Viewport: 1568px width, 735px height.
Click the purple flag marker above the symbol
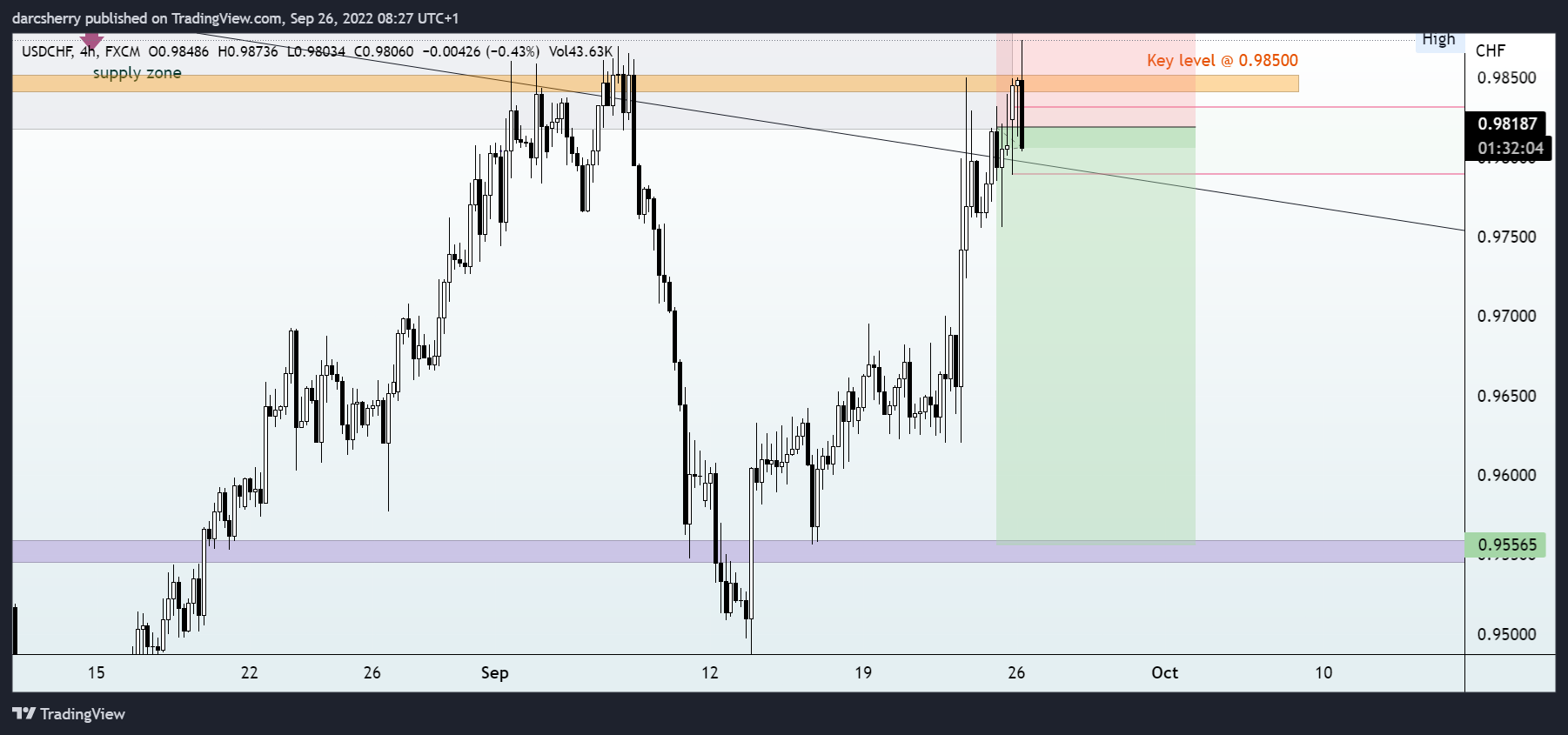coord(91,40)
